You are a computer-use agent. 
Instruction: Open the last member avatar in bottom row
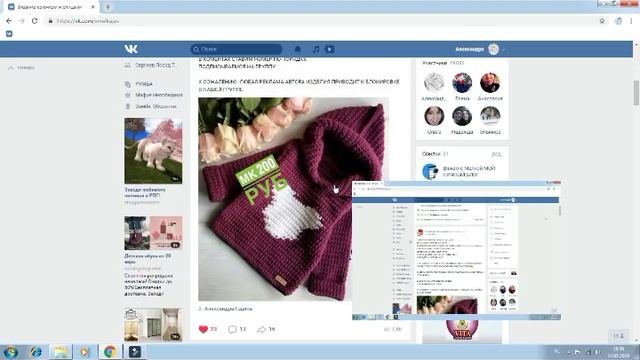coord(490,116)
